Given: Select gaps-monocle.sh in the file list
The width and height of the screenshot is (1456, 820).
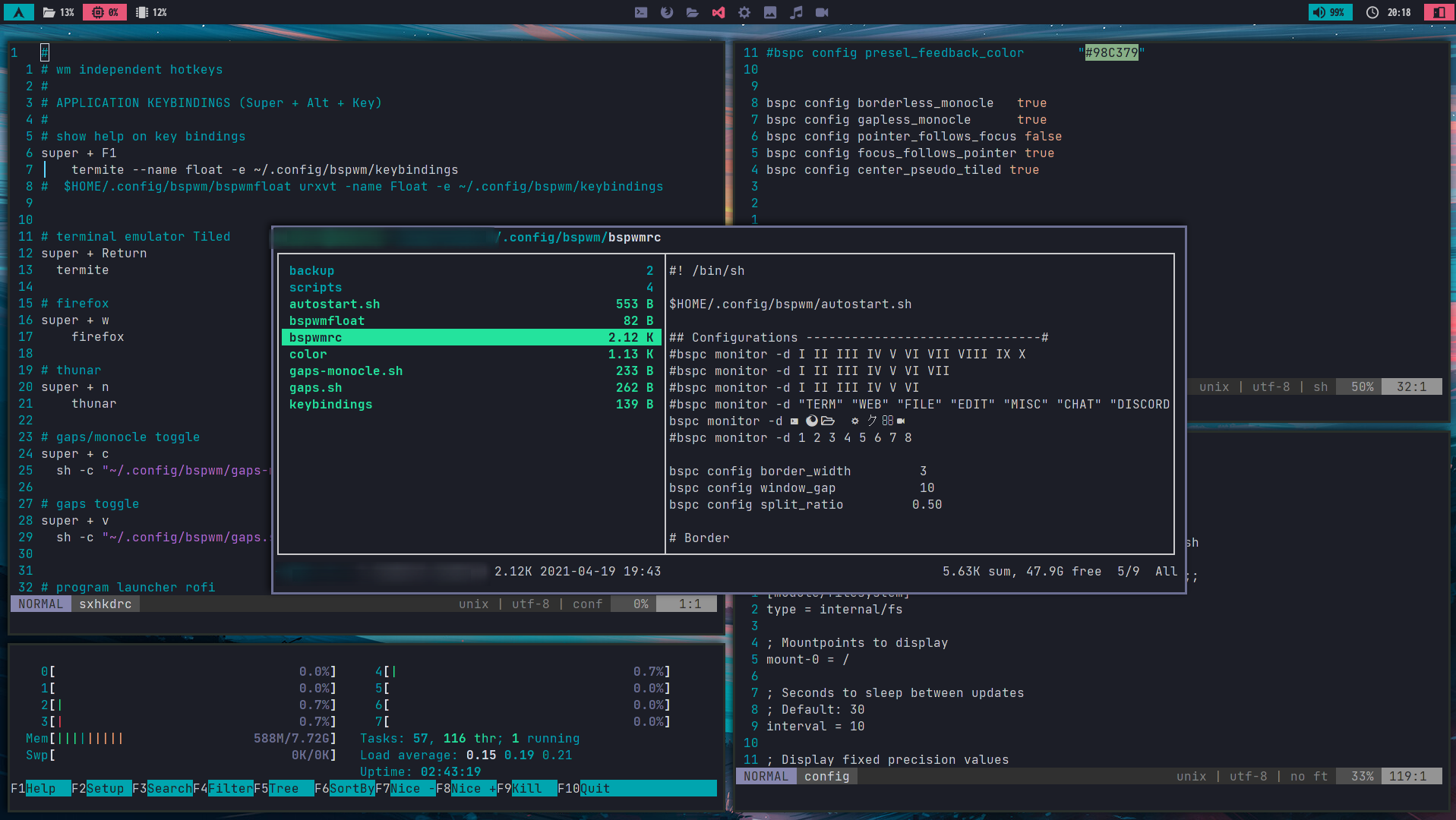Looking at the screenshot, I should point(471,371).
